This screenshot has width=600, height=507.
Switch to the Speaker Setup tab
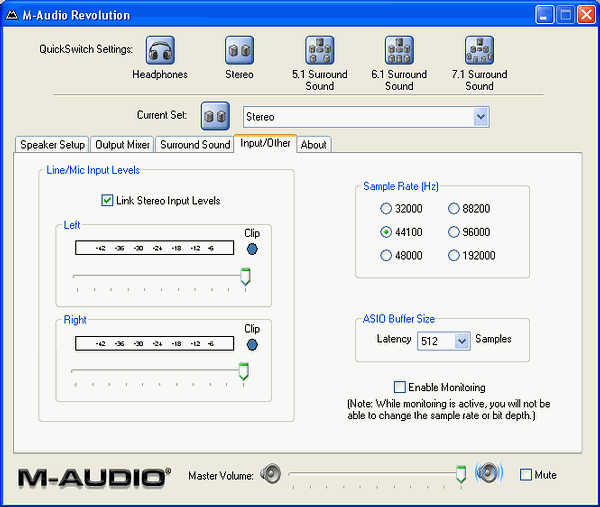click(x=52, y=145)
